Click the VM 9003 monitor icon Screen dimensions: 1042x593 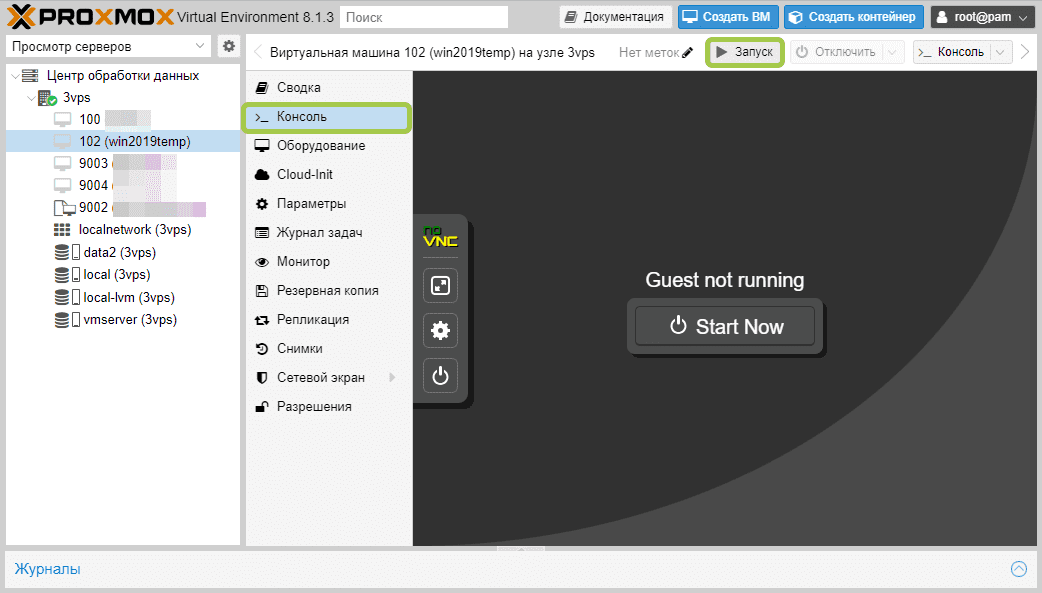pos(62,164)
